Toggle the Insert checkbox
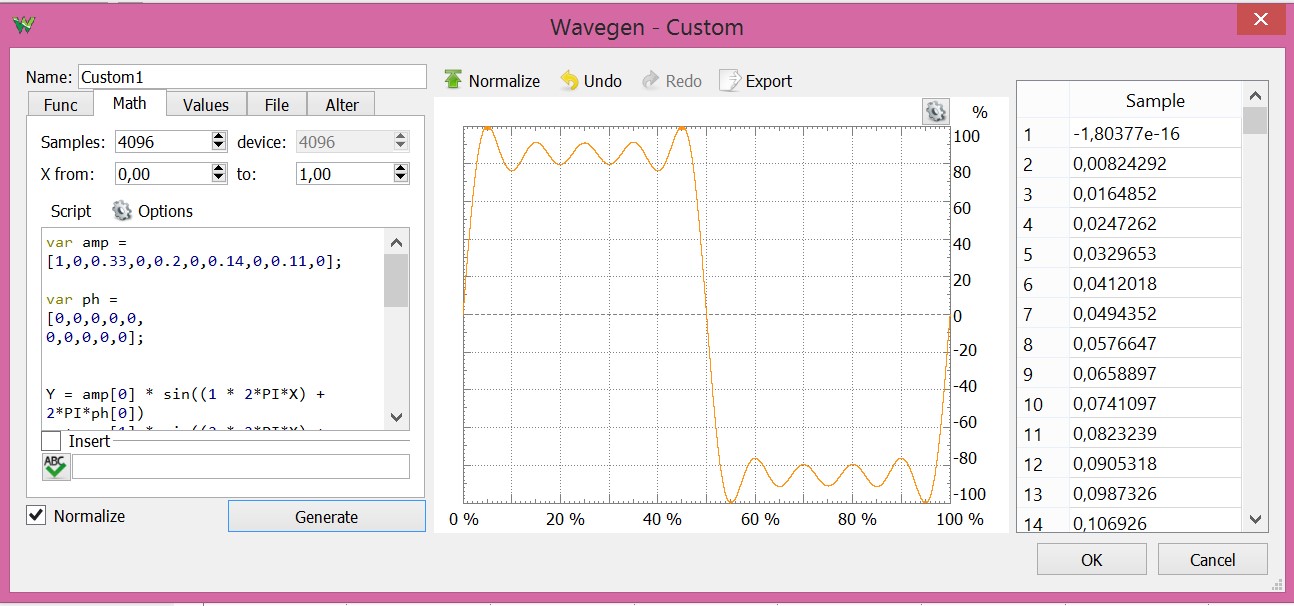Image resolution: width=1294 pixels, height=606 pixels. tap(51, 441)
